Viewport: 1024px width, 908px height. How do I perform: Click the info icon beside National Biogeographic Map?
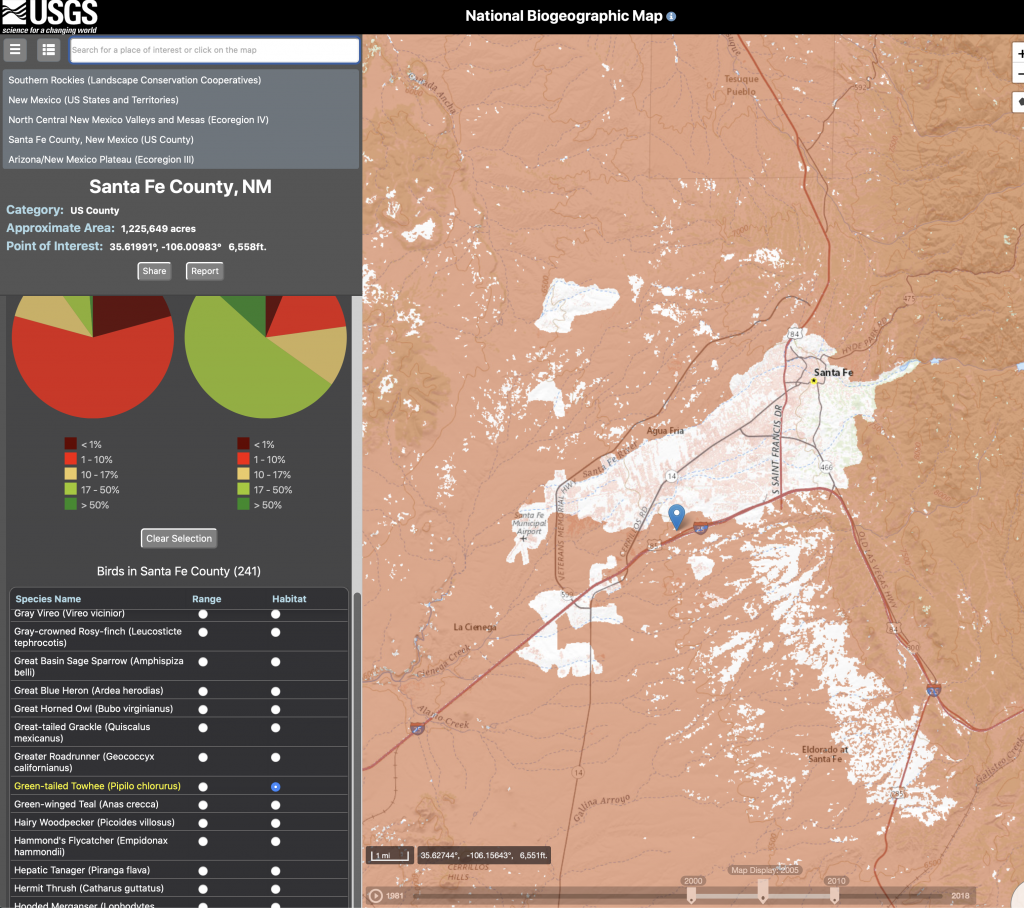(x=671, y=16)
